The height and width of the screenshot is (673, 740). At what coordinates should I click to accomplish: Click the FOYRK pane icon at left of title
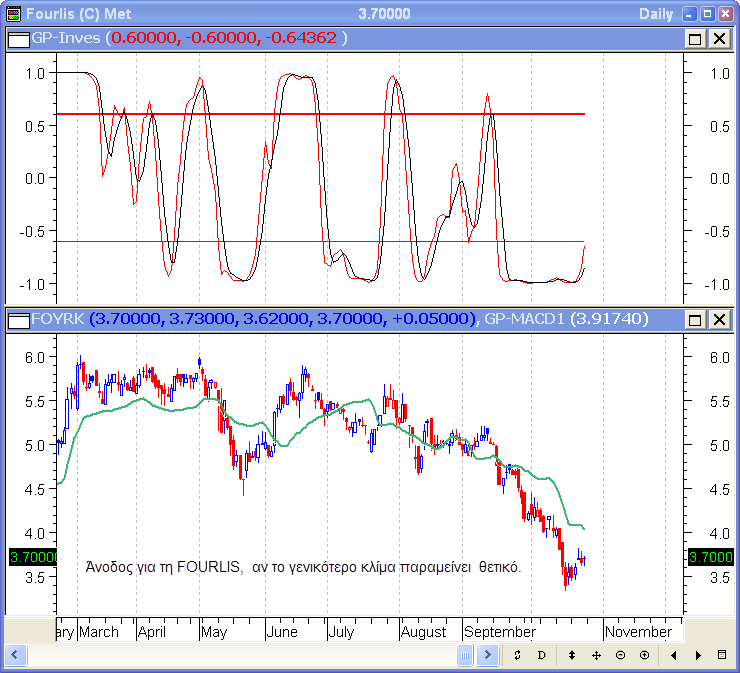[18, 319]
